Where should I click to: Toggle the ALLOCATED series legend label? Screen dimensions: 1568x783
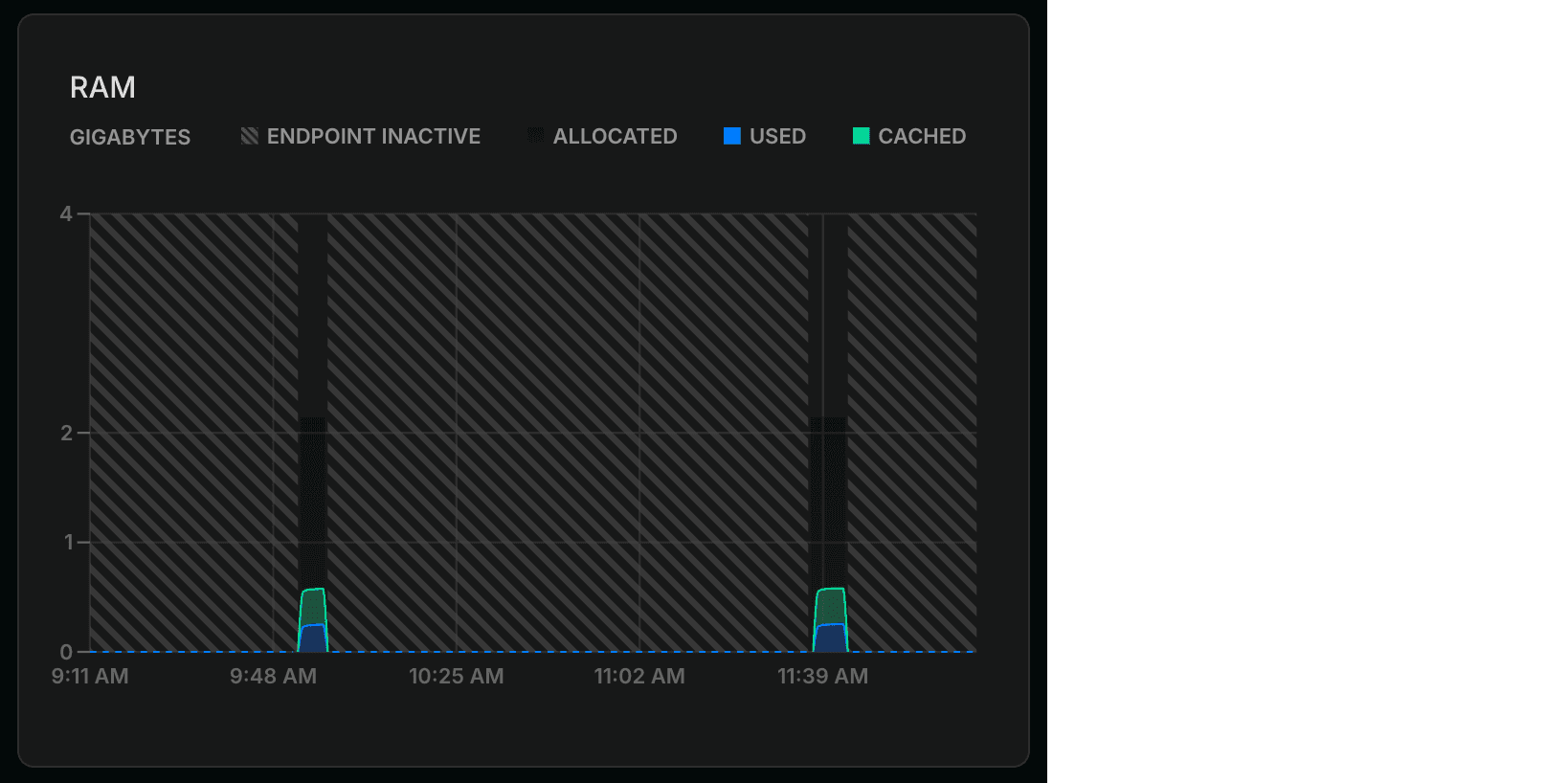[x=615, y=136]
